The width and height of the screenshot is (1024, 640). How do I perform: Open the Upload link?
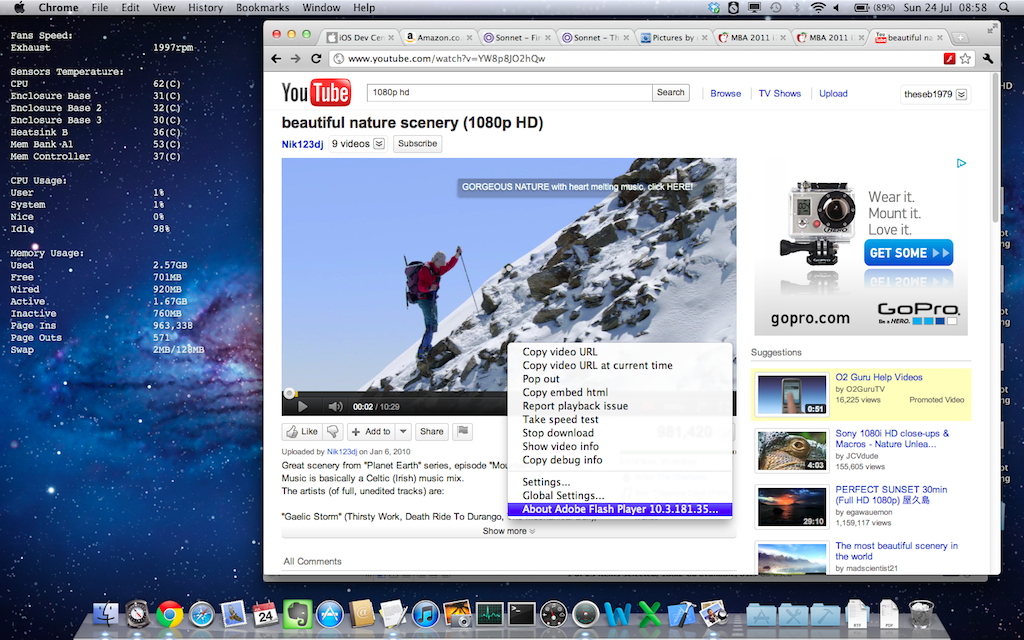click(x=833, y=93)
